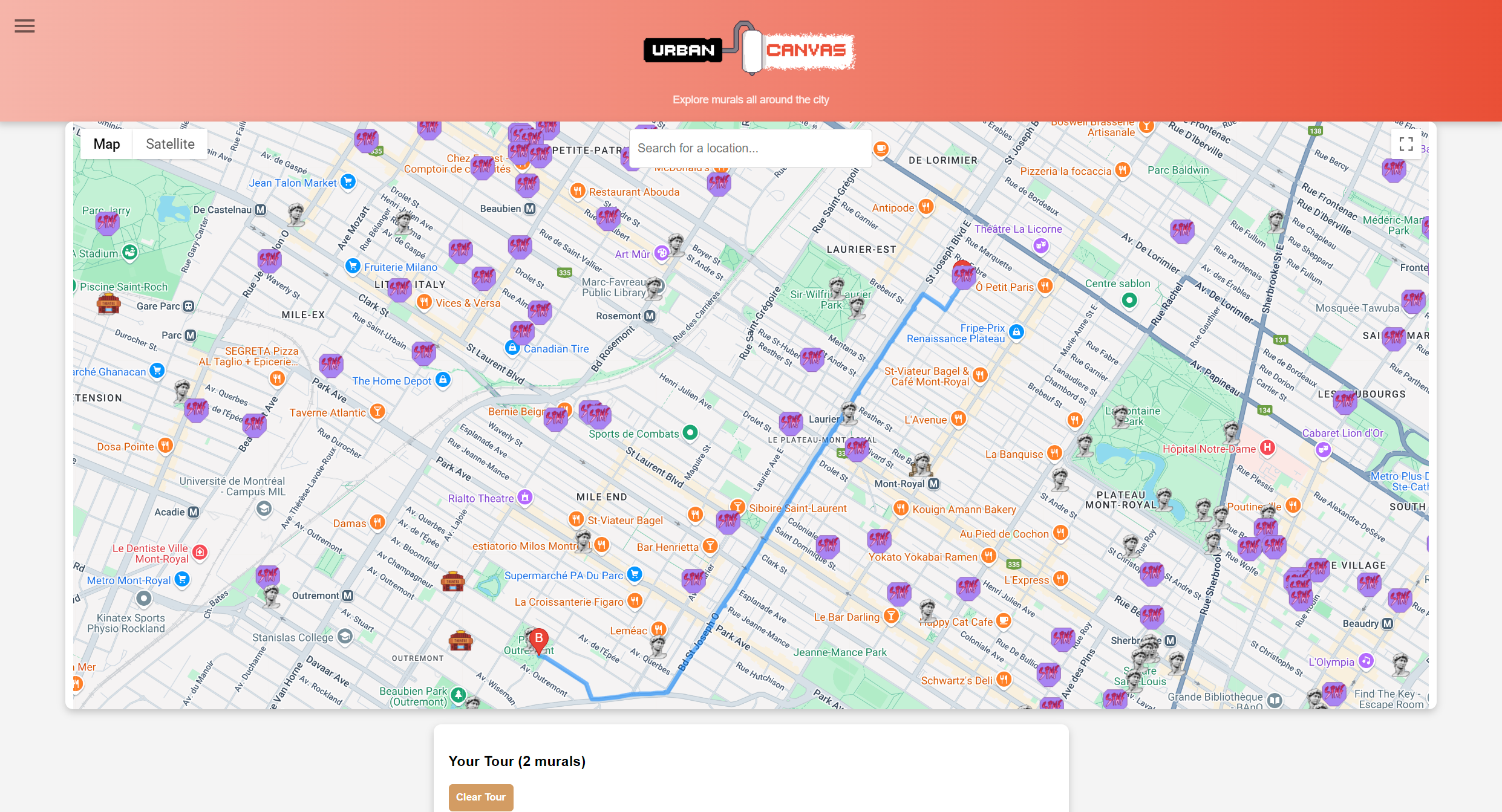
Task: Click The Home Depot map pin
Action: pyautogui.click(x=443, y=380)
